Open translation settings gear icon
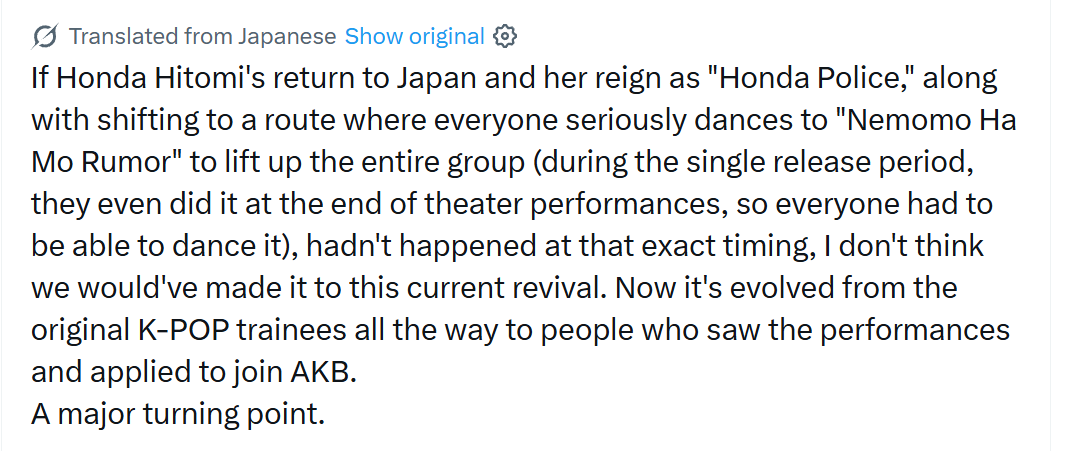Screen dimensions: 1071x451 [505, 36]
